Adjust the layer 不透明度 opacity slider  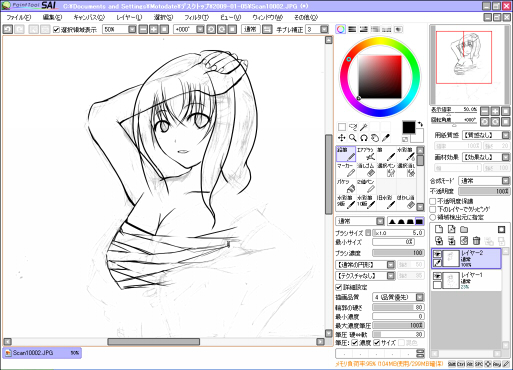coord(484,191)
